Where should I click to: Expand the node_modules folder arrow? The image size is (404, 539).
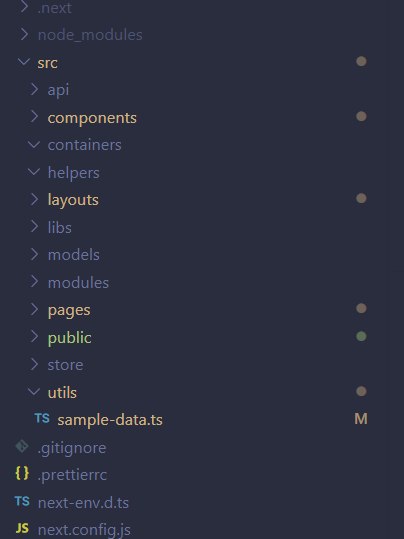click(x=24, y=34)
